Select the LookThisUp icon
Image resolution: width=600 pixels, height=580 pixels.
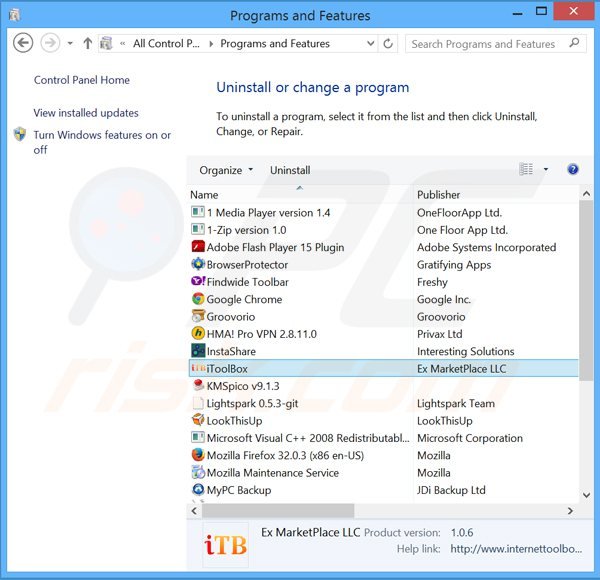pos(198,420)
